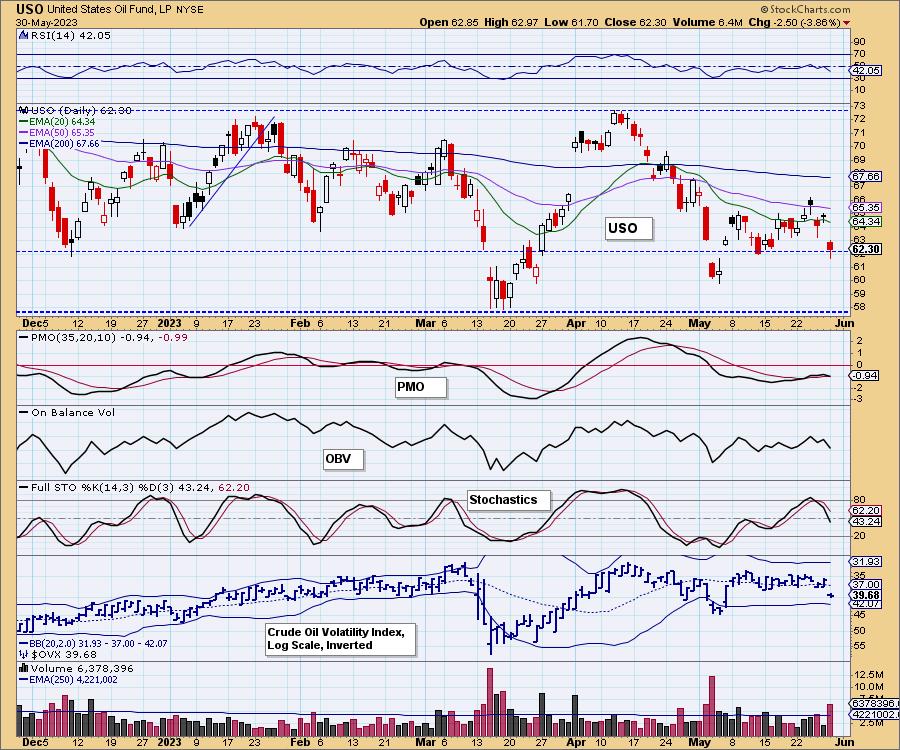Click the Low 61.70 value

tap(571, 22)
